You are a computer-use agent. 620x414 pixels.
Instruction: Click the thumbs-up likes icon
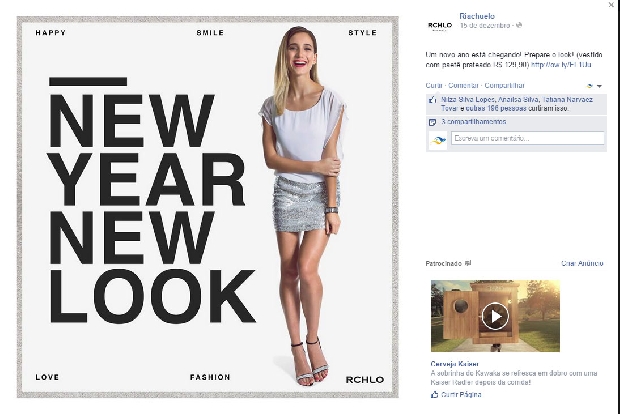click(x=433, y=100)
